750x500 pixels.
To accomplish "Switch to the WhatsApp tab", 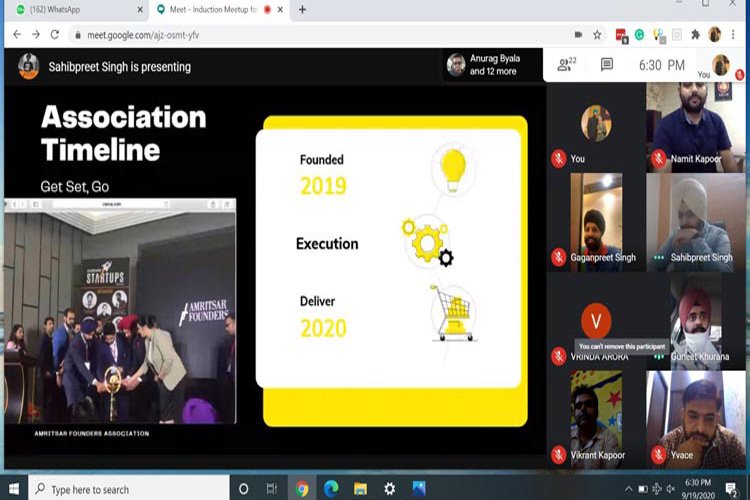I will 79,10.
